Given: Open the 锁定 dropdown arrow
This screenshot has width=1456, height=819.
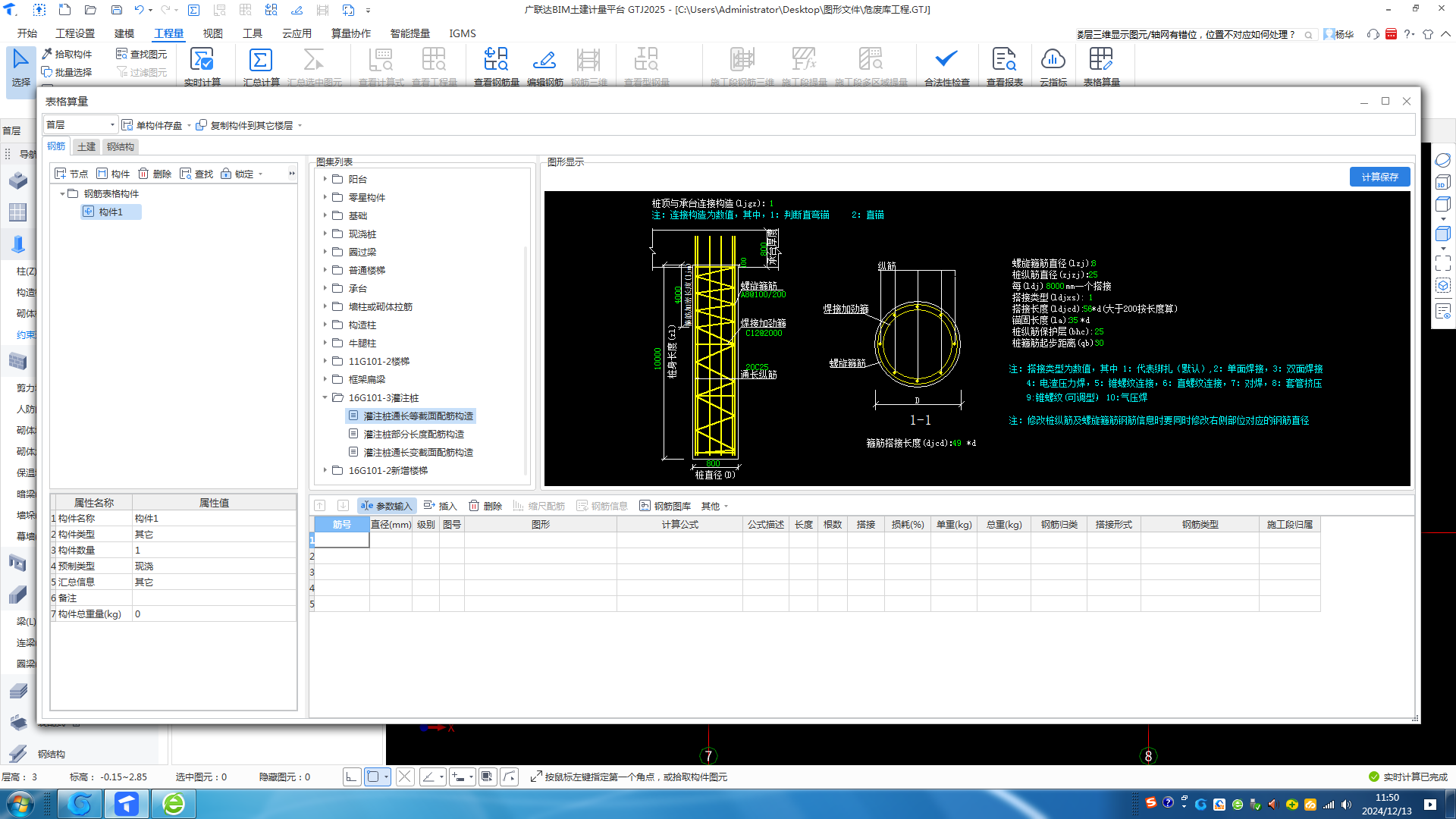Looking at the screenshot, I should (x=261, y=174).
